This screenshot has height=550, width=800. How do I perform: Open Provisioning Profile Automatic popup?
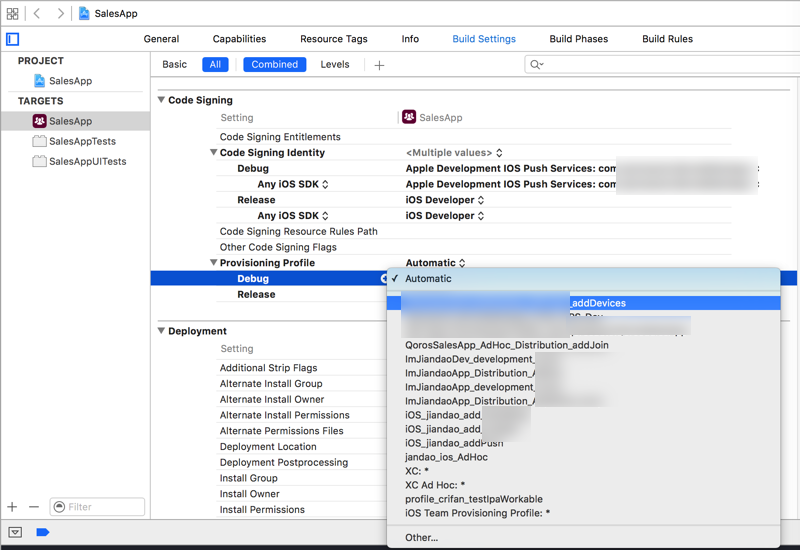point(435,263)
